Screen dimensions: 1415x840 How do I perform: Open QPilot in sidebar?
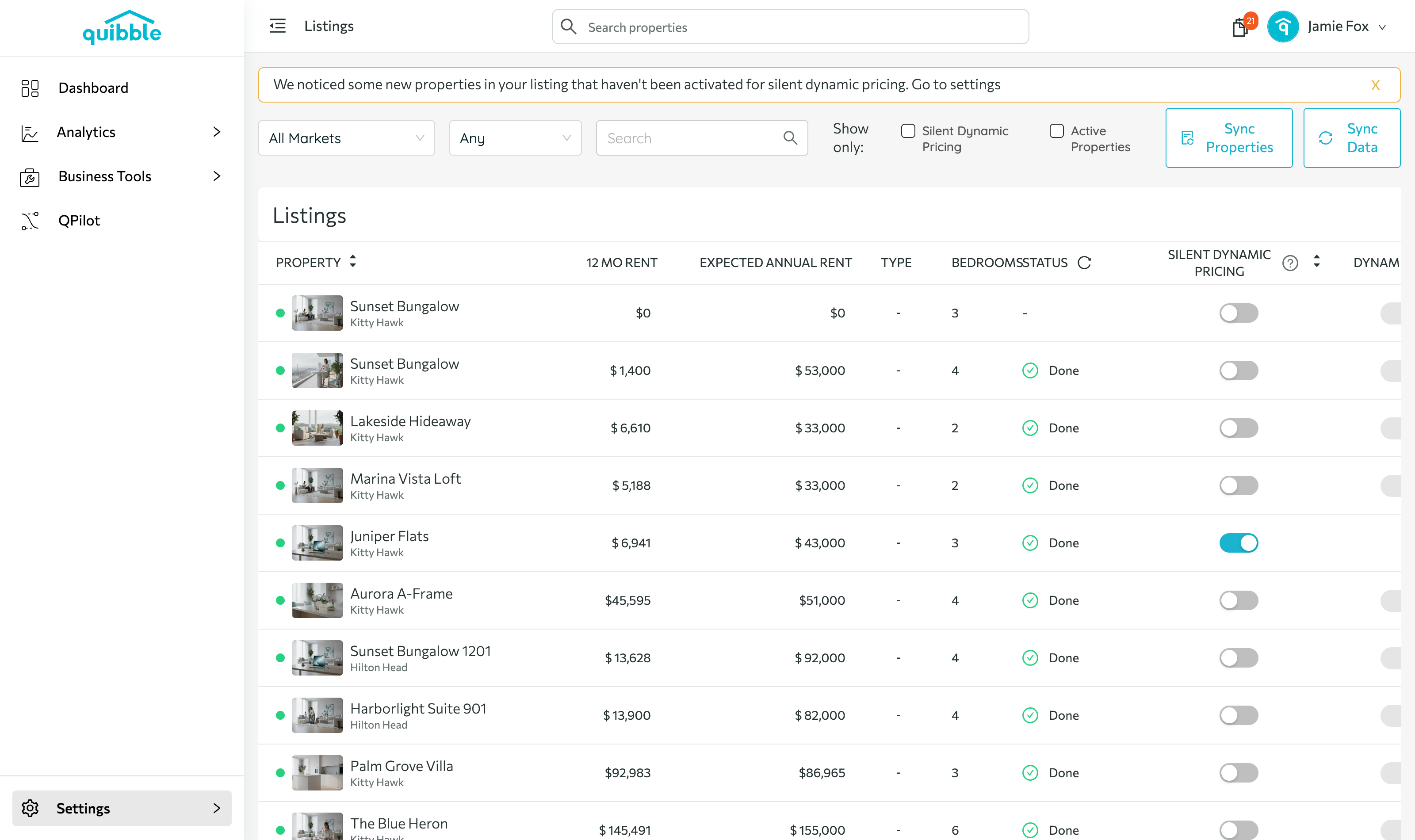tap(79, 220)
